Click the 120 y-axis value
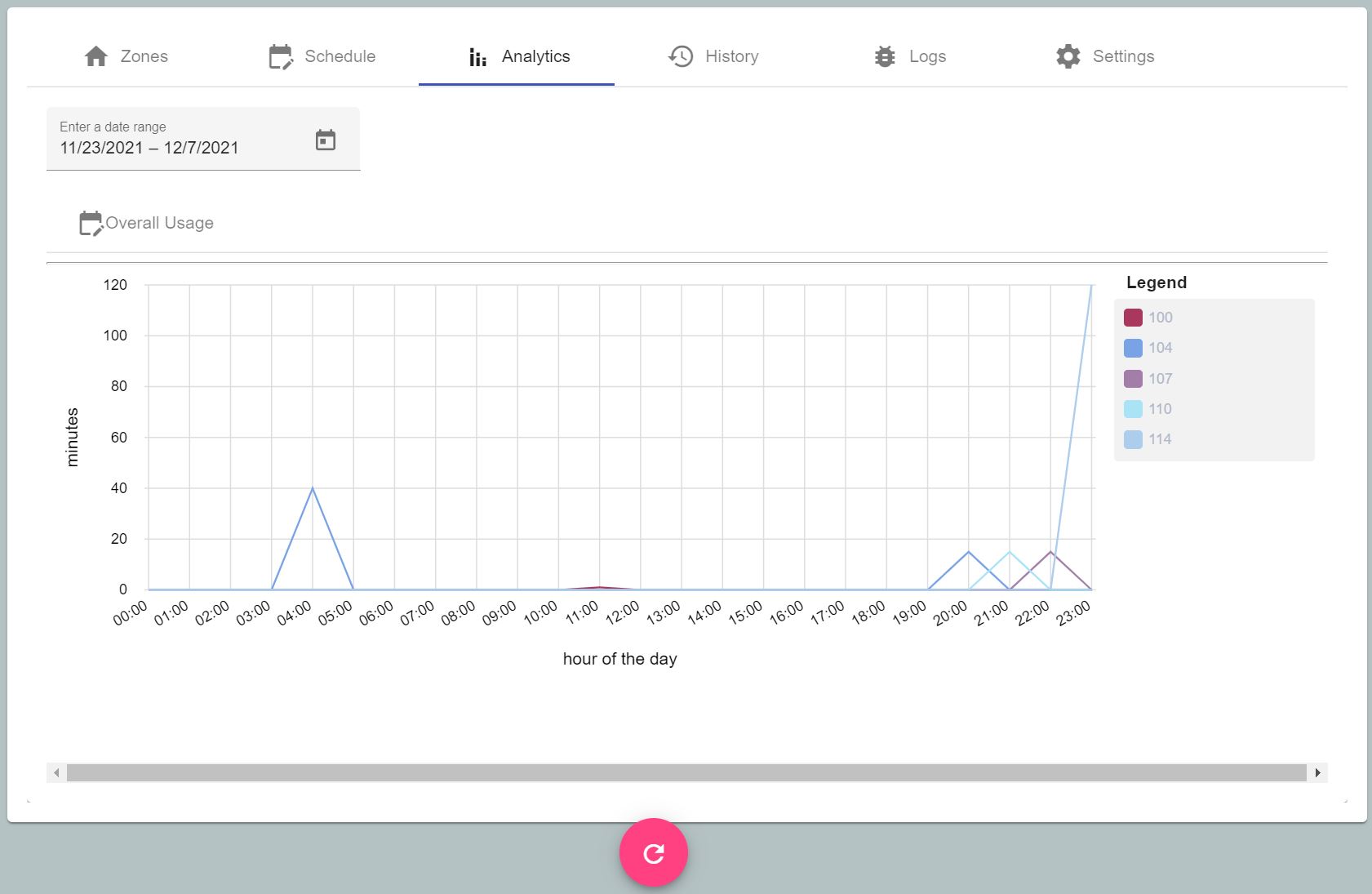The height and width of the screenshot is (894, 1372). coord(115,285)
